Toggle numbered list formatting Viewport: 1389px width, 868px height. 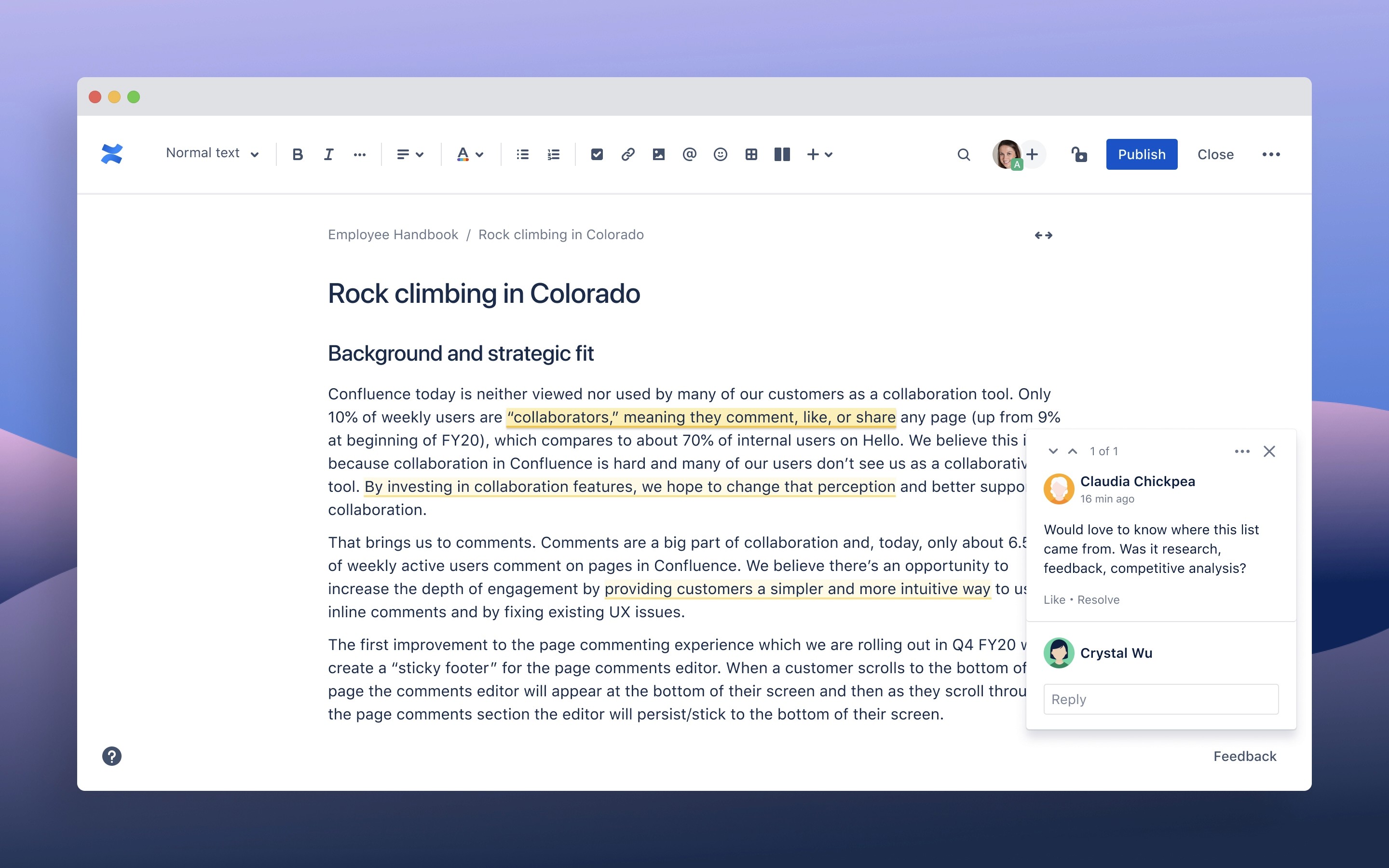tap(553, 154)
